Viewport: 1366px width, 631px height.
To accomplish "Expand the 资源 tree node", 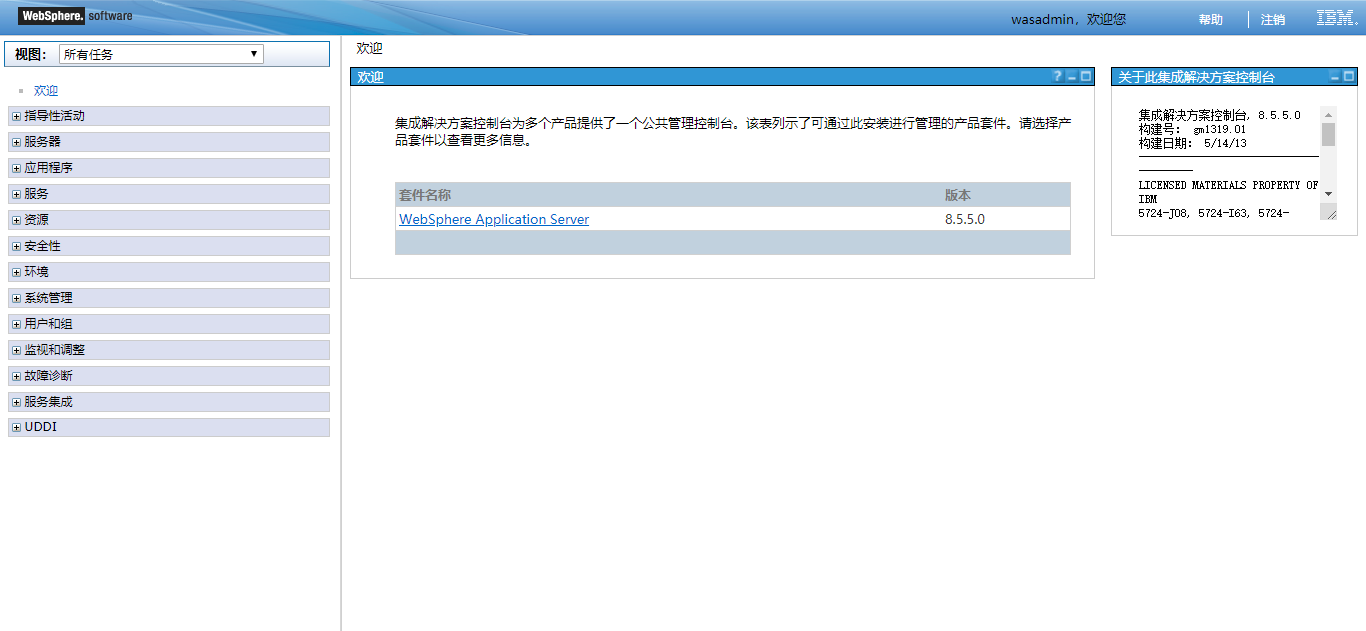I will (16, 220).
